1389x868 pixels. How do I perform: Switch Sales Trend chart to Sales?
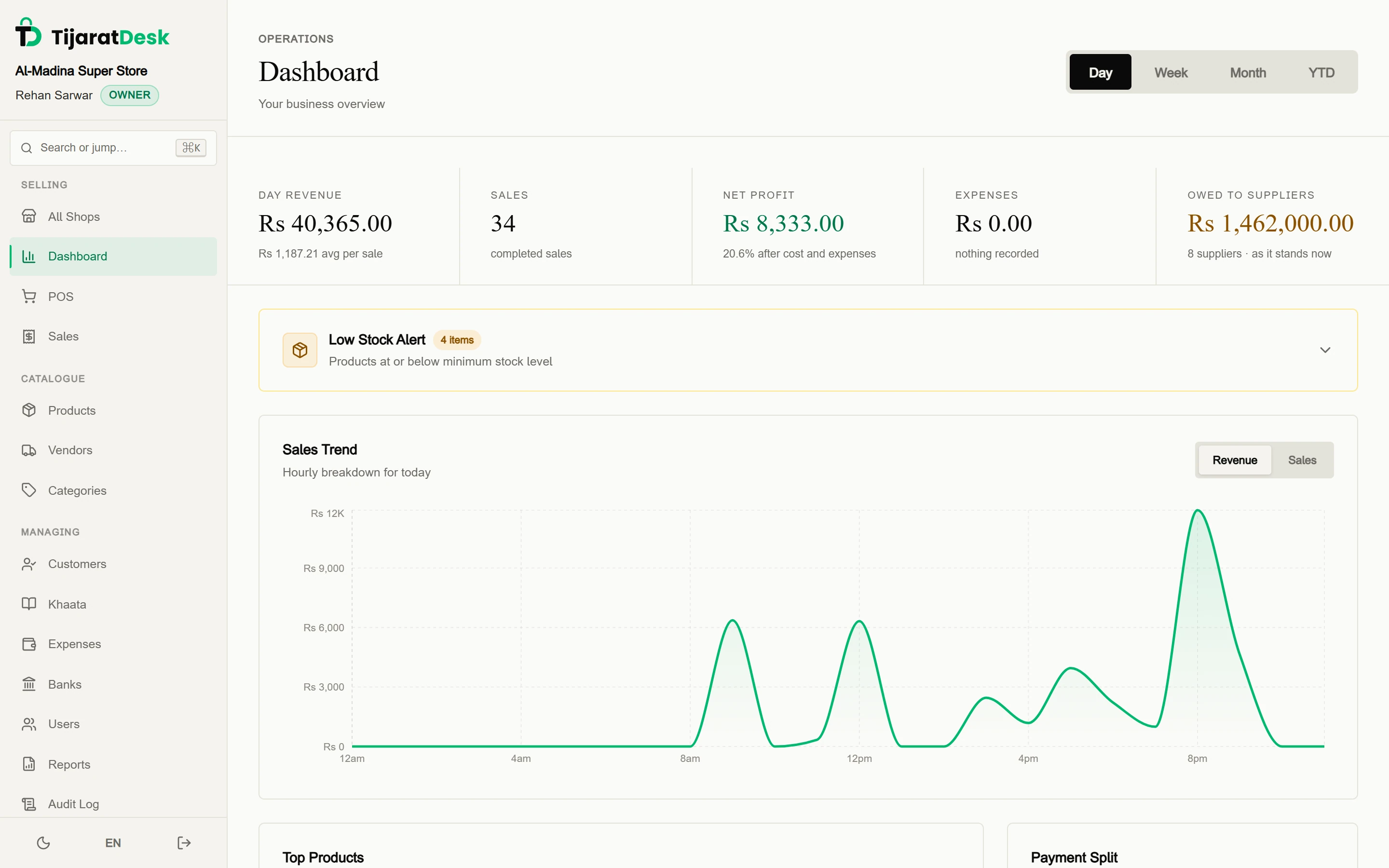1302,460
